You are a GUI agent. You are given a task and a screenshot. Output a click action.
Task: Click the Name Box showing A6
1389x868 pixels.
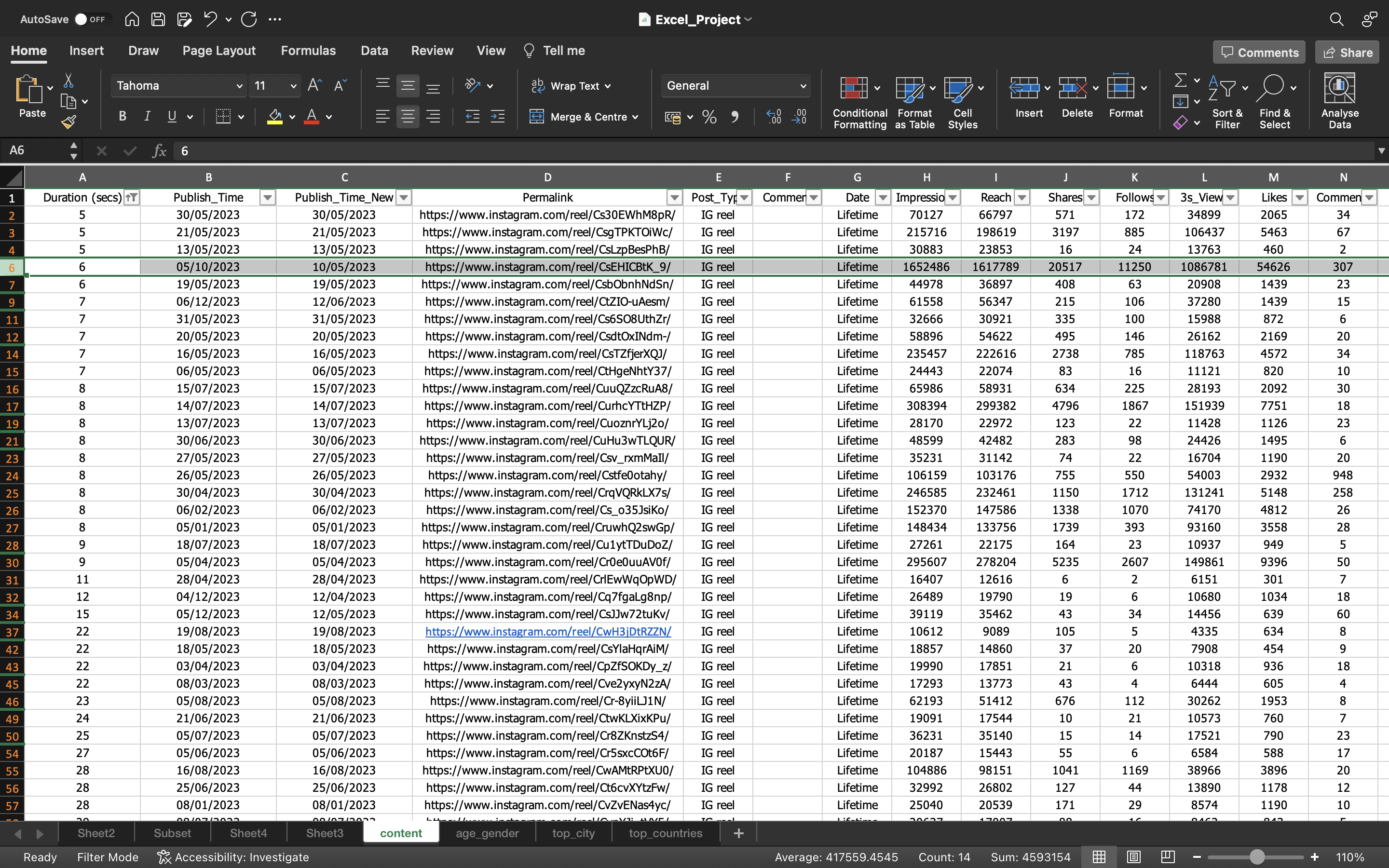36,150
